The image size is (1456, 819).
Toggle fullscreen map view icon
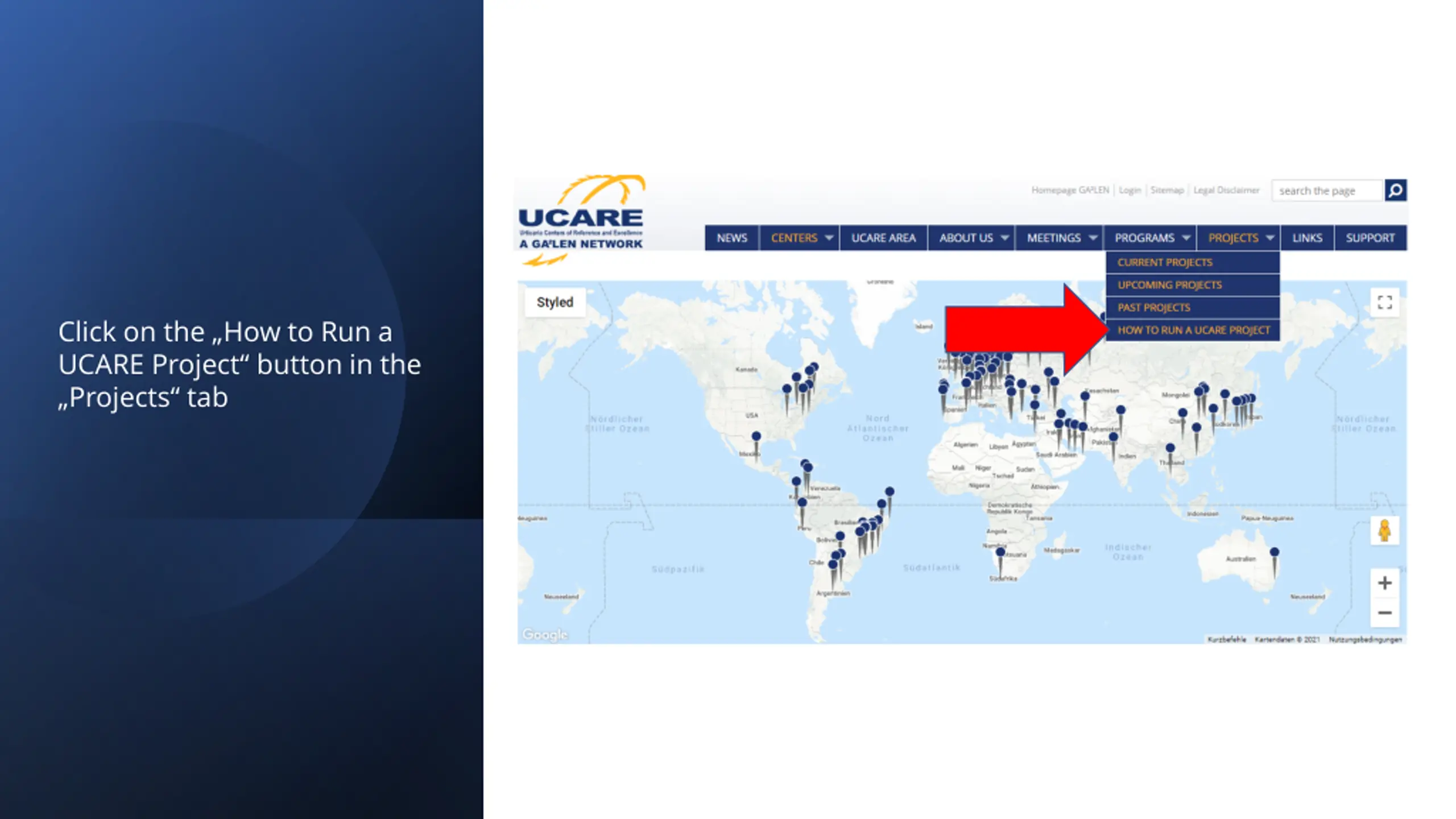[x=1384, y=302]
